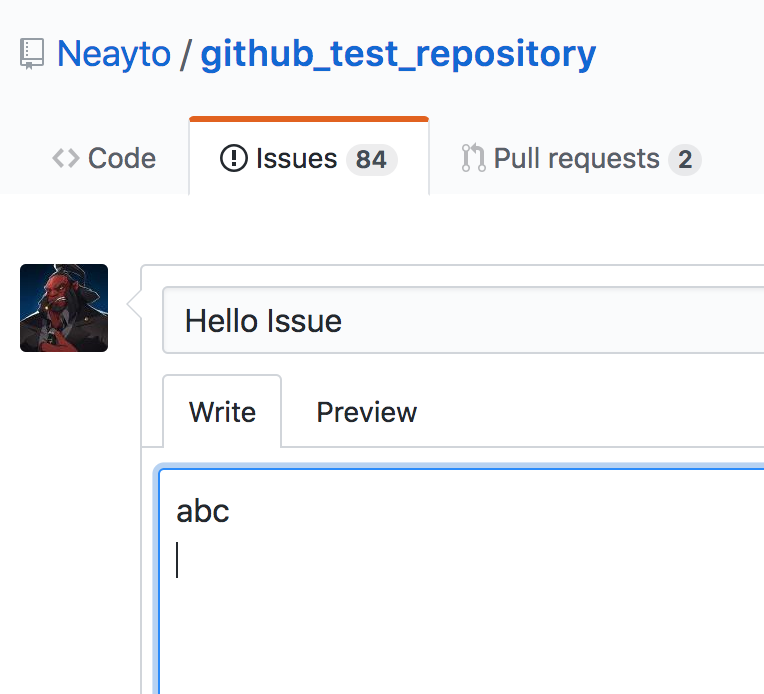Switch to the Code tab

pos(104,158)
